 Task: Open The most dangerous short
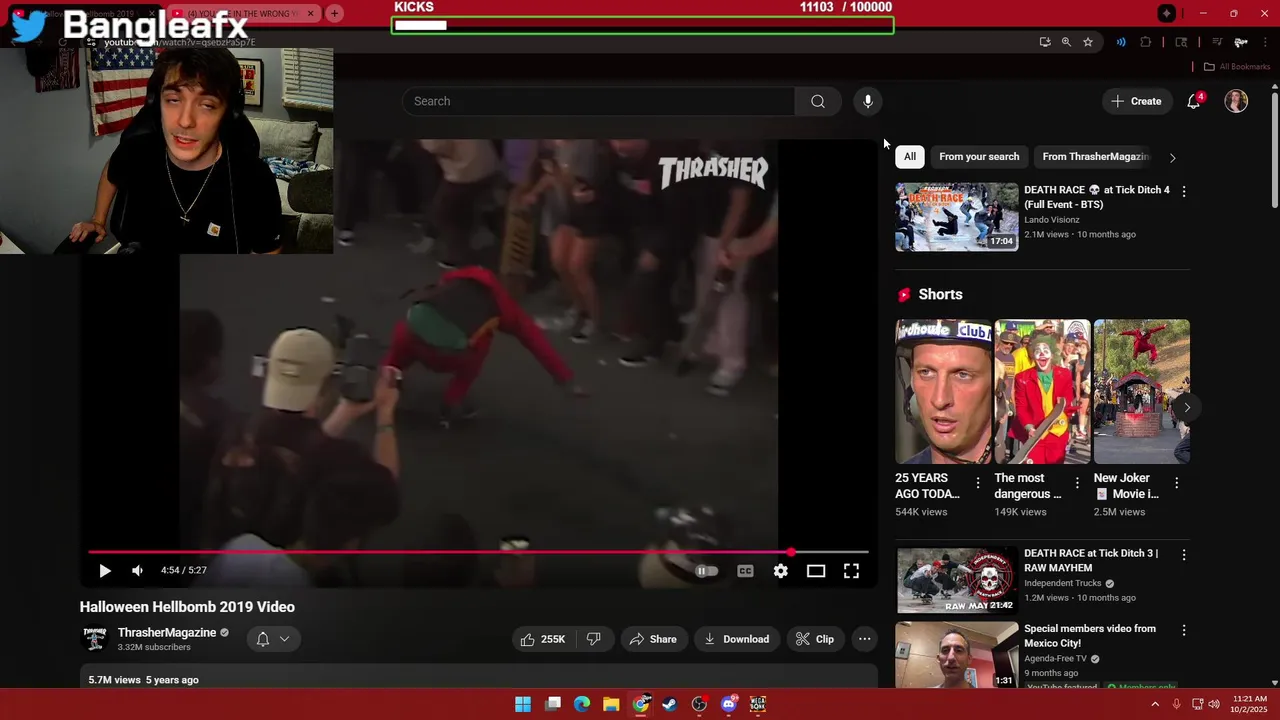1042,392
